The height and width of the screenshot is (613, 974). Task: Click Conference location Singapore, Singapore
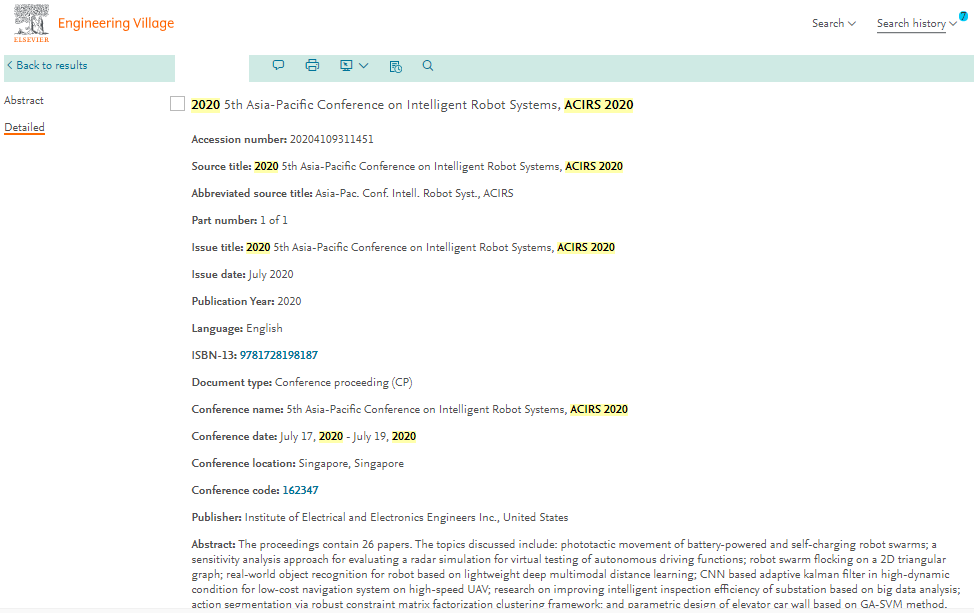click(351, 463)
